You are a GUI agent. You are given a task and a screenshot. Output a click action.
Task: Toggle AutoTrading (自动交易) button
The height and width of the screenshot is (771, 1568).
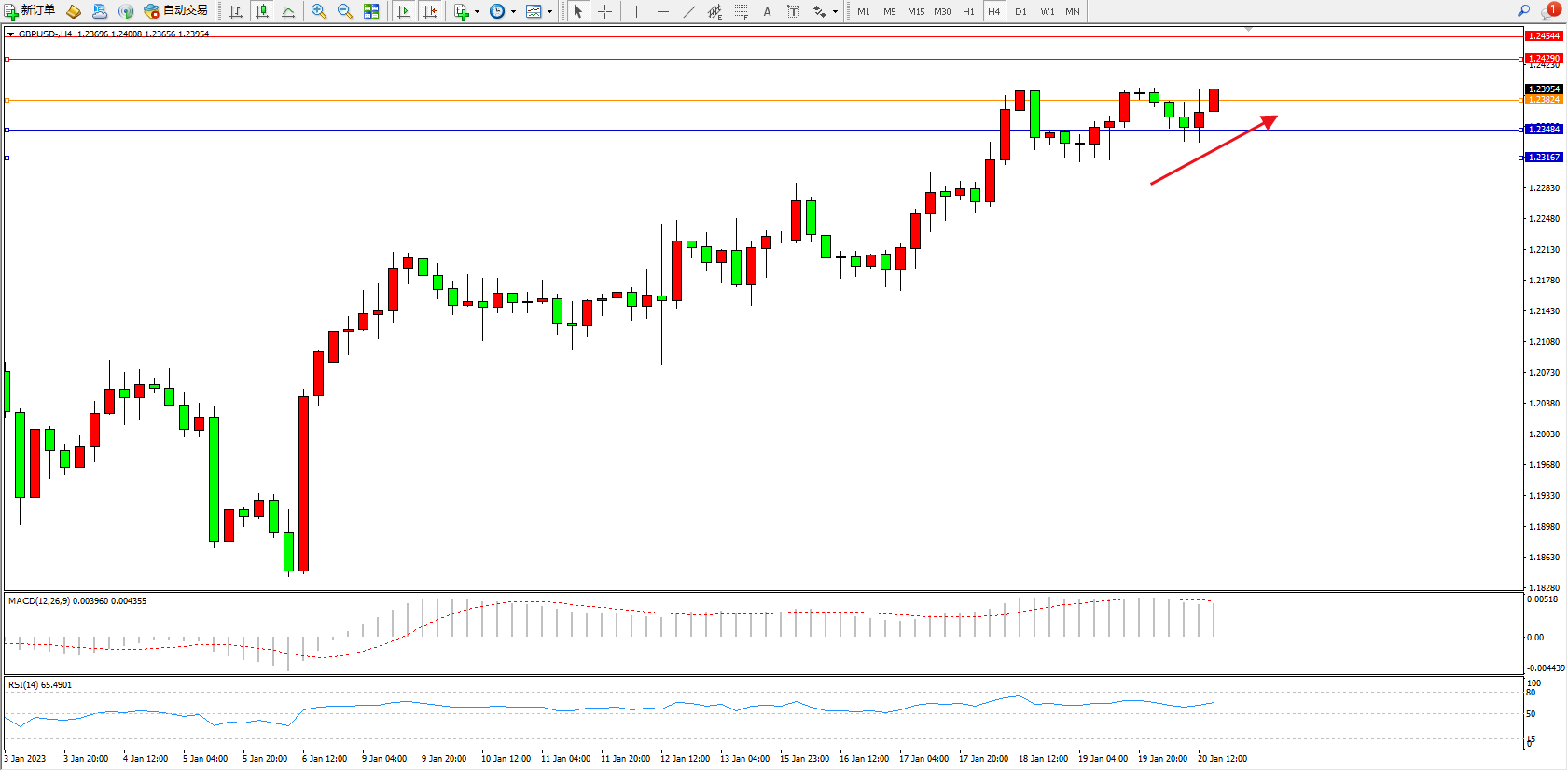point(175,11)
